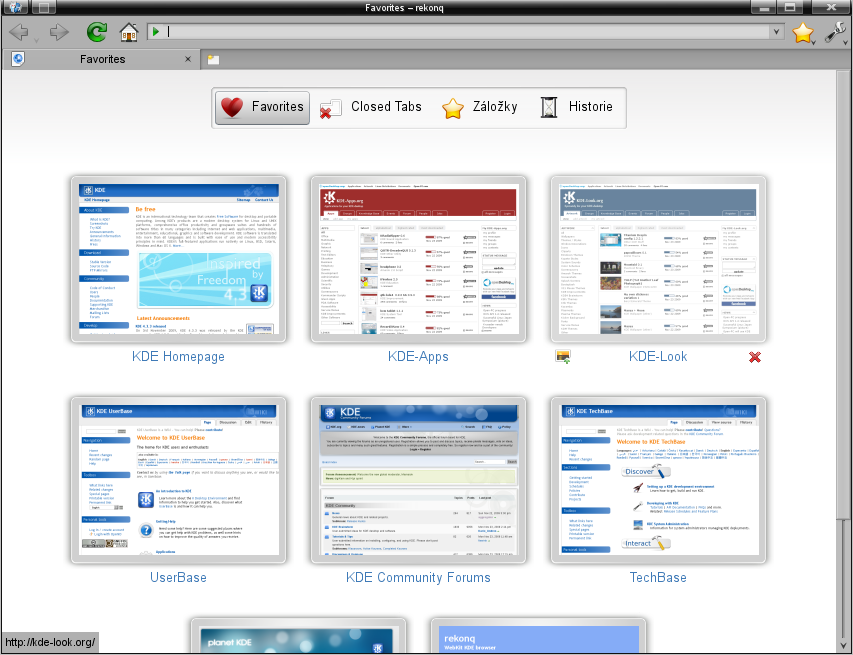
Task: Expand the URL bar history dropdown
Action: click(x=776, y=32)
